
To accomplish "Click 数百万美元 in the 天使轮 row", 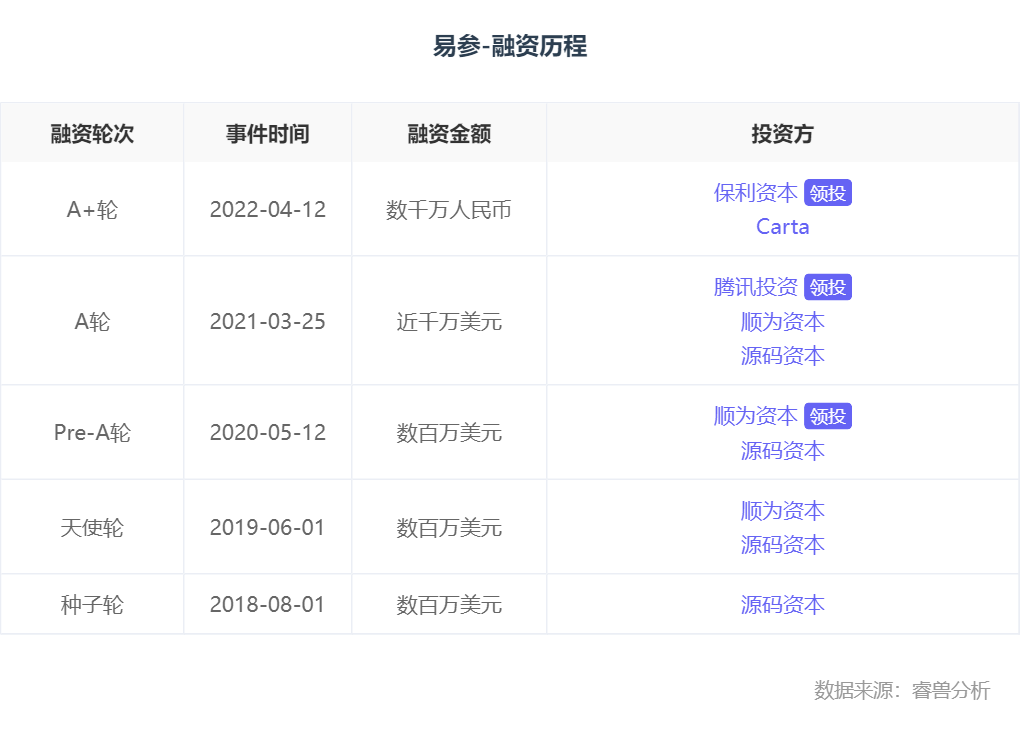I will coord(449,527).
